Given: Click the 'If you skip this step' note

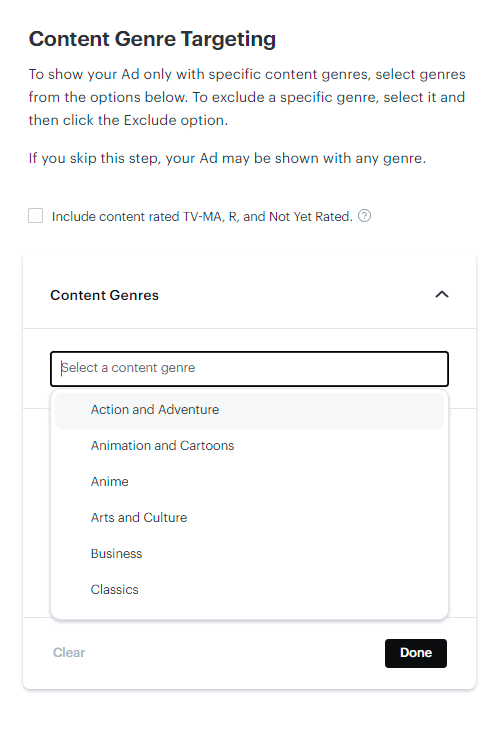Looking at the screenshot, I should tap(227, 159).
